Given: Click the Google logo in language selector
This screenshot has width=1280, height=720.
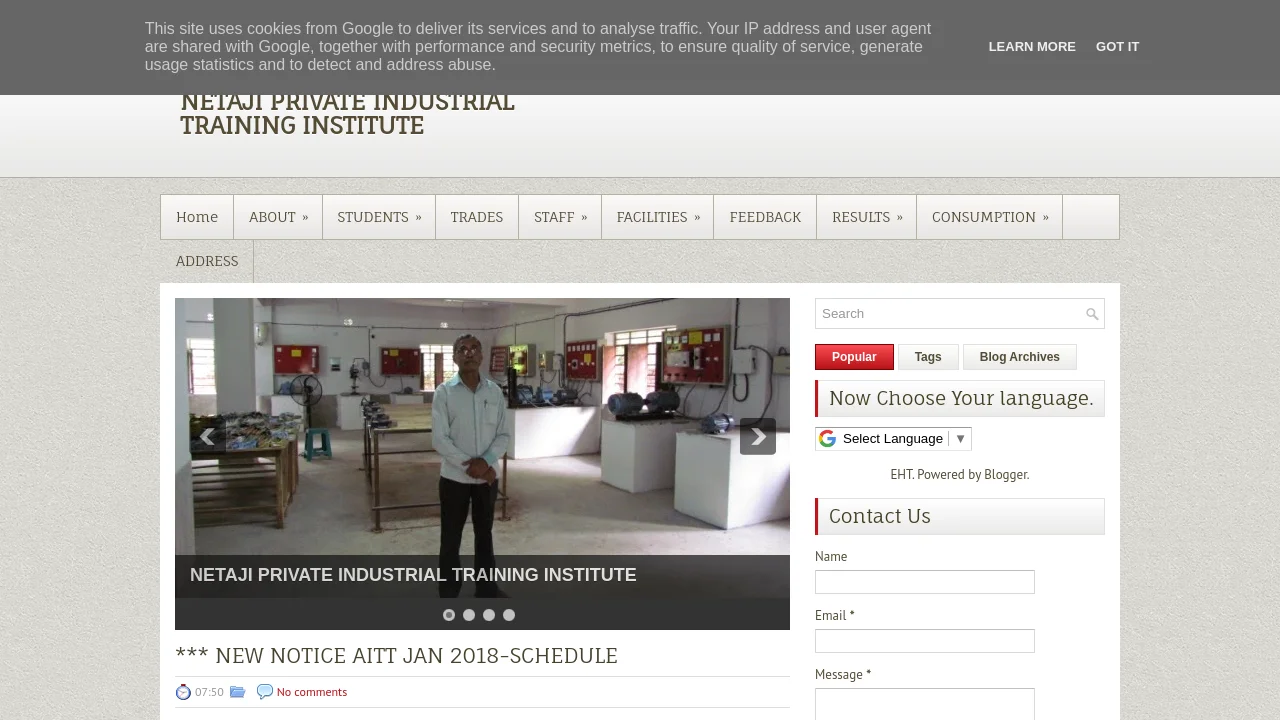Looking at the screenshot, I should 827,439.
